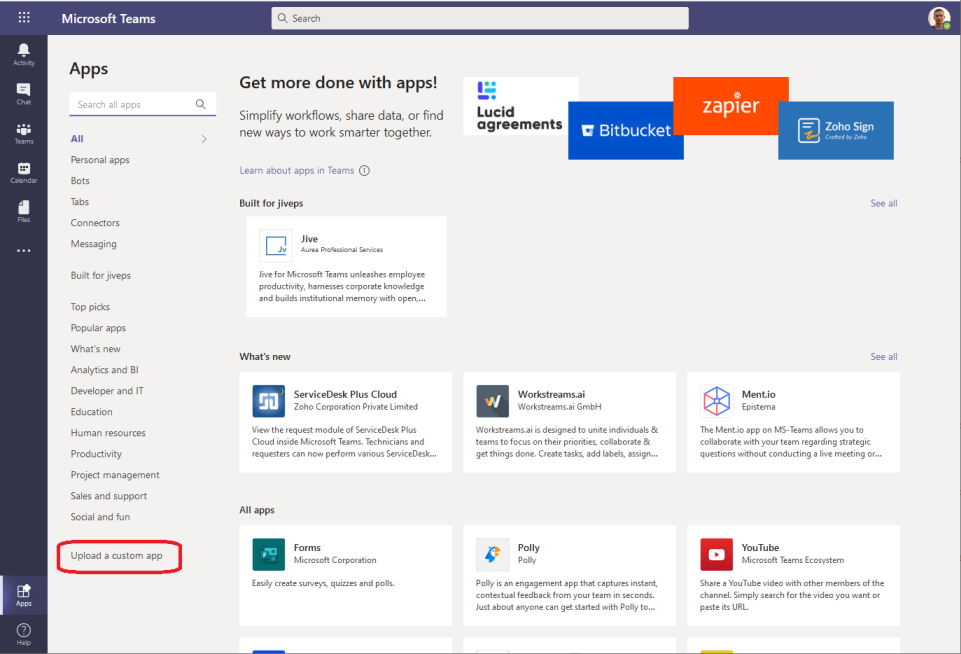Open the Help icon in sidebar

pos(24,634)
